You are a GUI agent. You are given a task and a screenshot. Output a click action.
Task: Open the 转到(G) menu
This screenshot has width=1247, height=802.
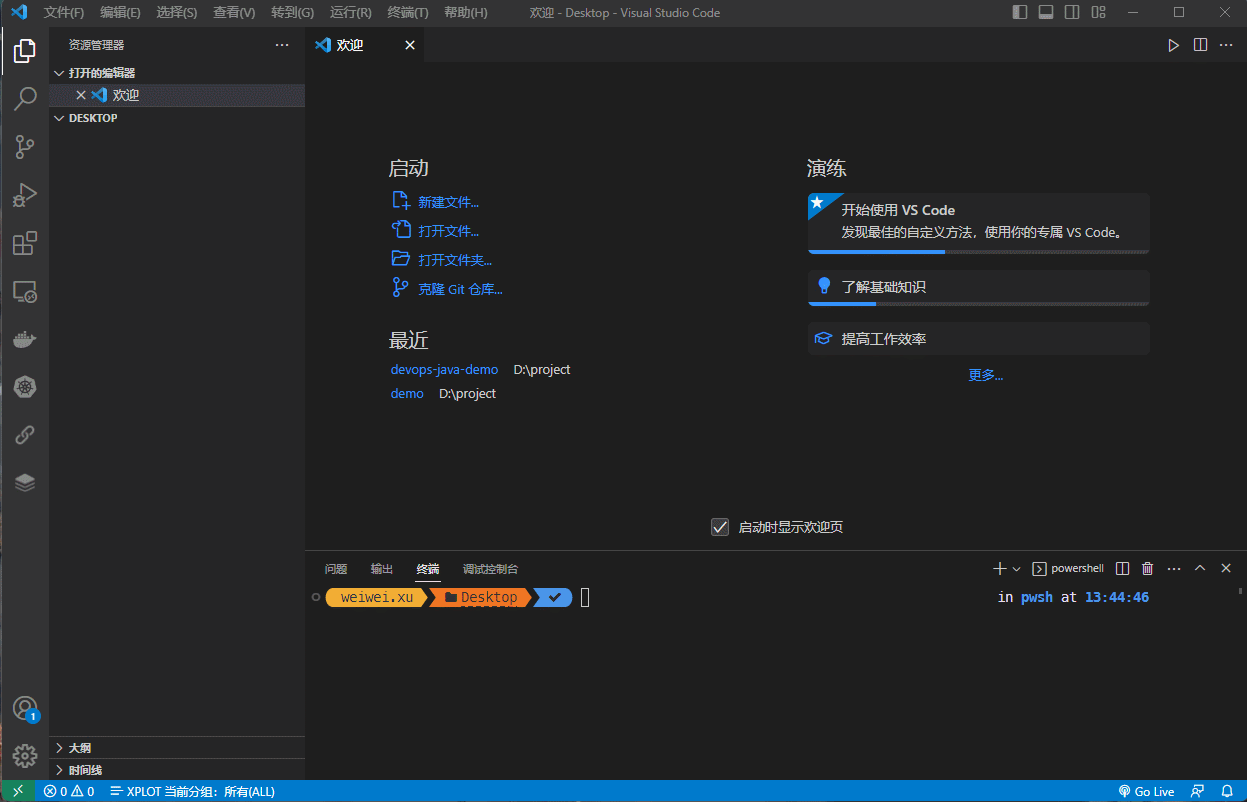pyautogui.click(x=292, y=13)
